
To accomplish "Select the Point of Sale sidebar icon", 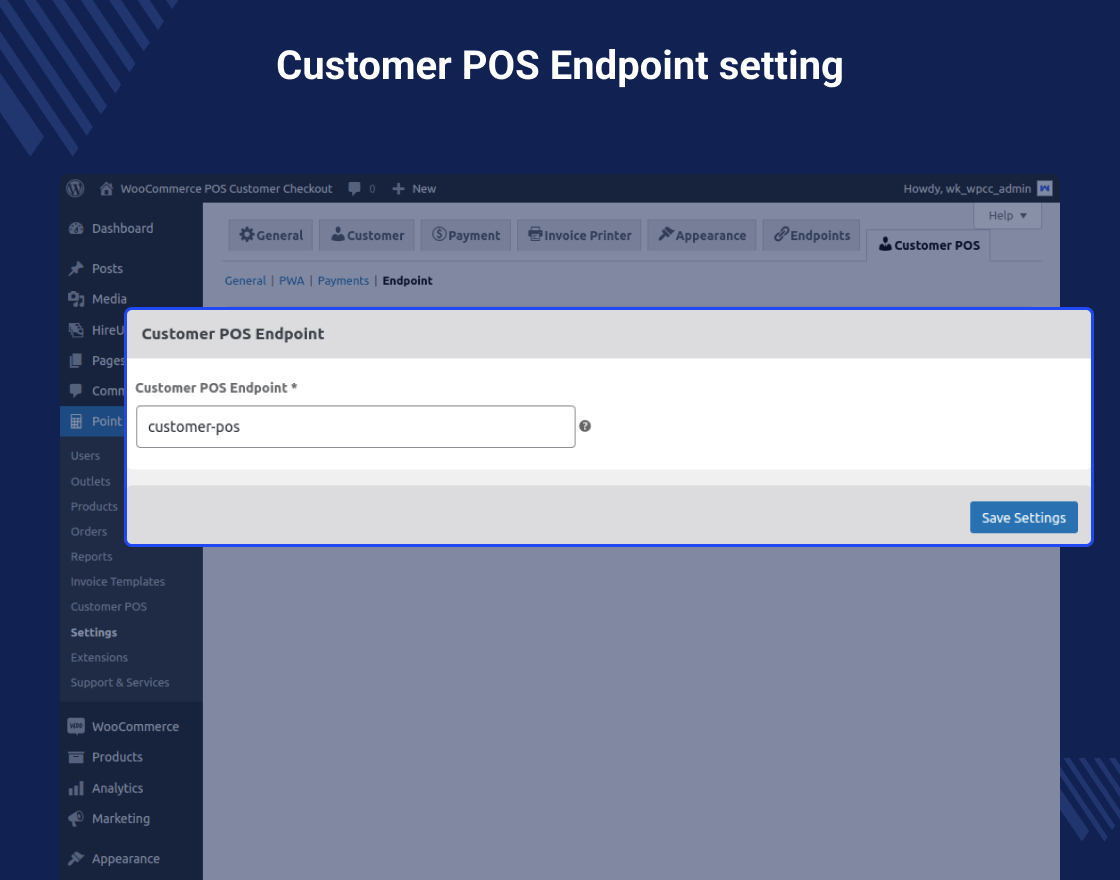I will 76,421.
